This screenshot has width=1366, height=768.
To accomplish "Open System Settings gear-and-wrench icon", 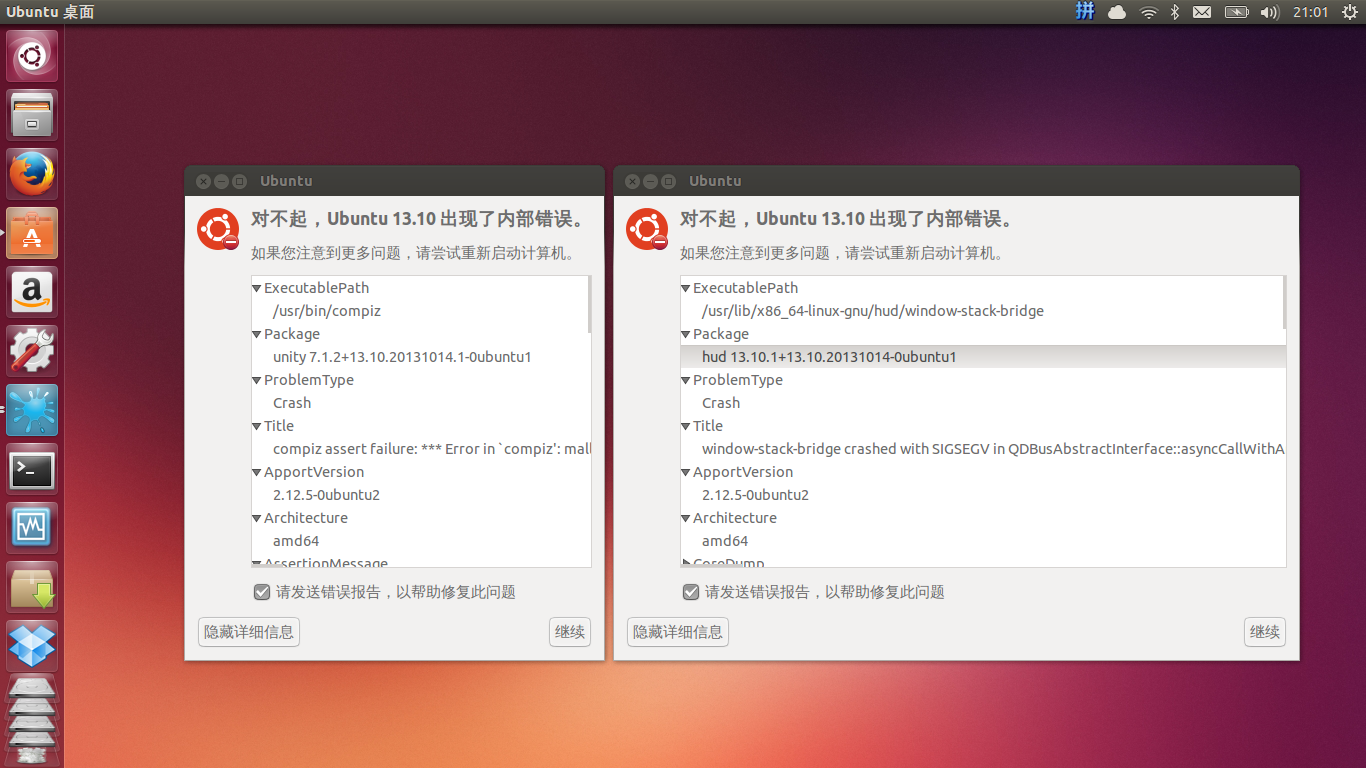I will (32, 351).
